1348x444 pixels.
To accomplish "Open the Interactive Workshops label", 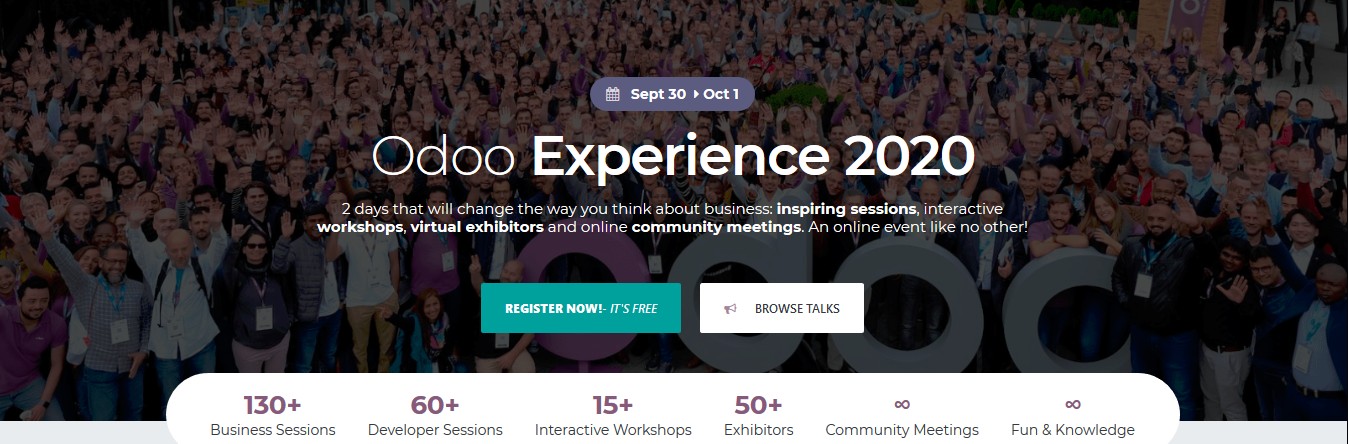I will tap(613, 430).
